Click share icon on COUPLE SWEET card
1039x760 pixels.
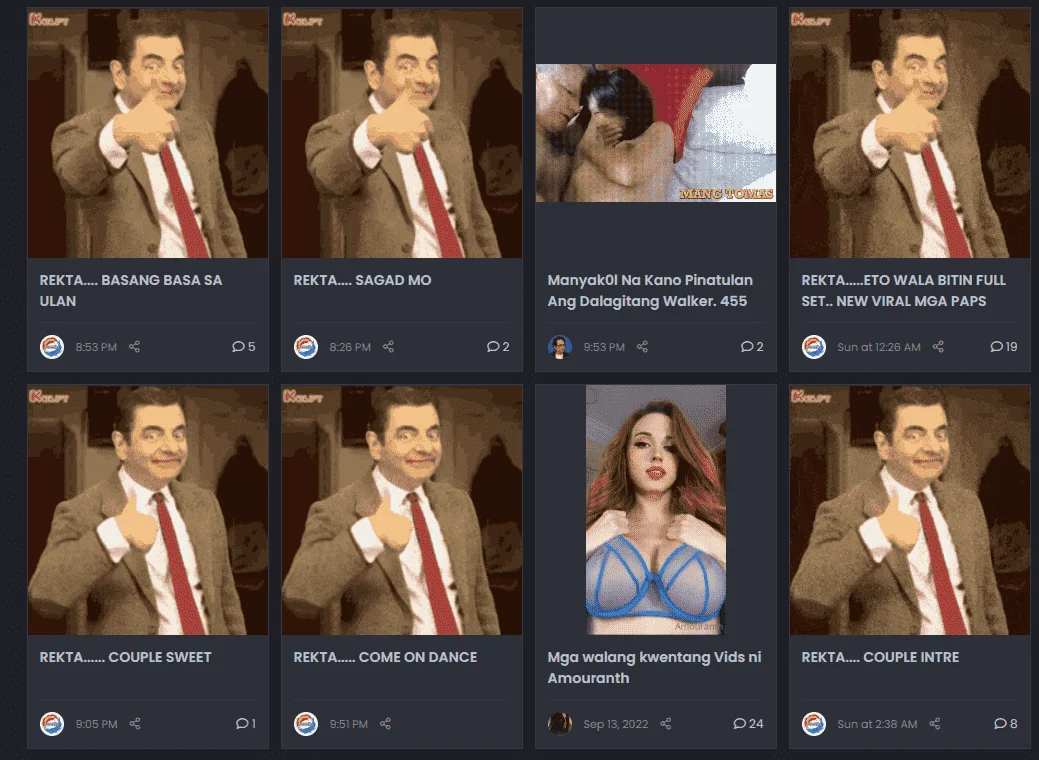(x=135, y=724)
